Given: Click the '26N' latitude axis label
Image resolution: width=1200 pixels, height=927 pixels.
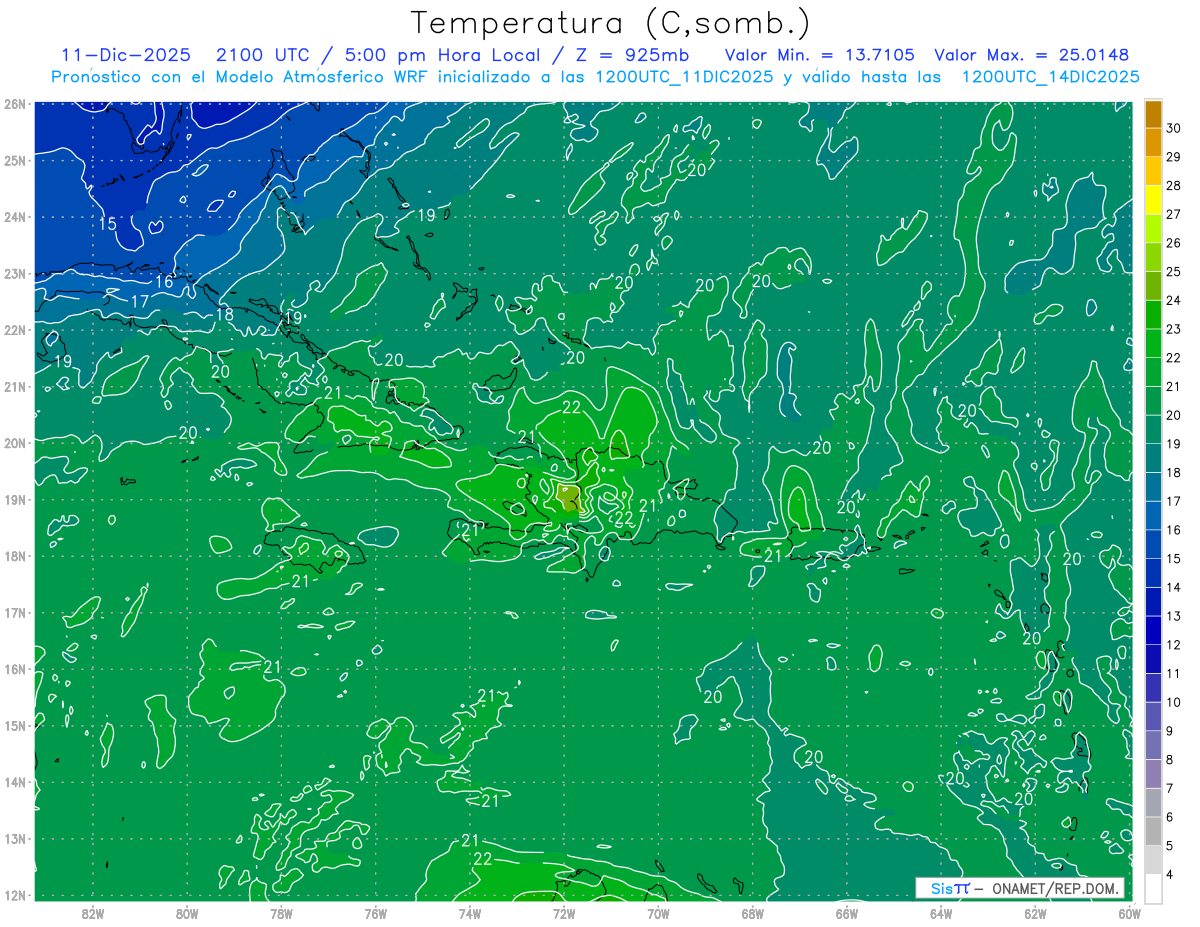Looking at the screenshot, I should pos(14,104).
